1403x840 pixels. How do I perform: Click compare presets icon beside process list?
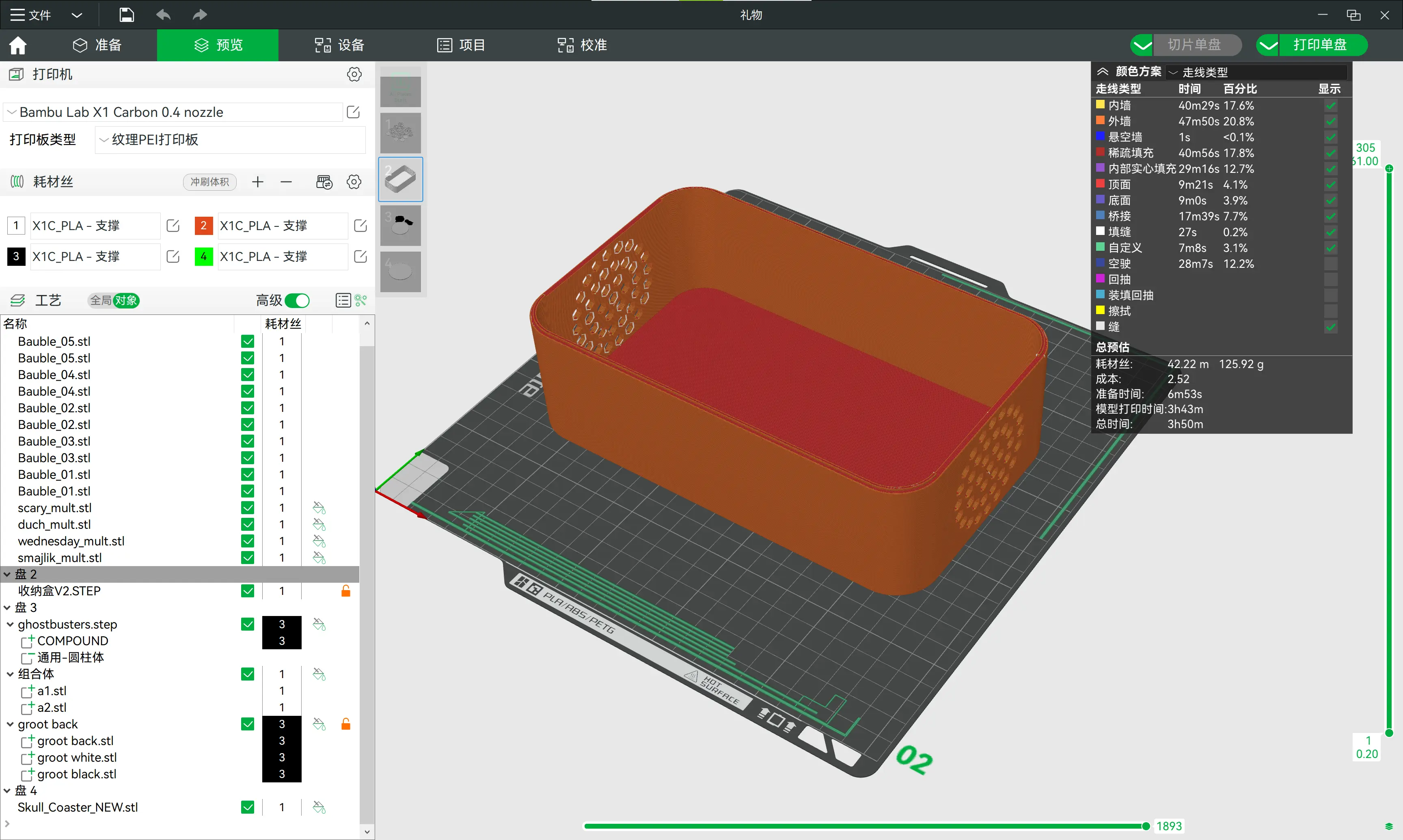tap(360, 300)
